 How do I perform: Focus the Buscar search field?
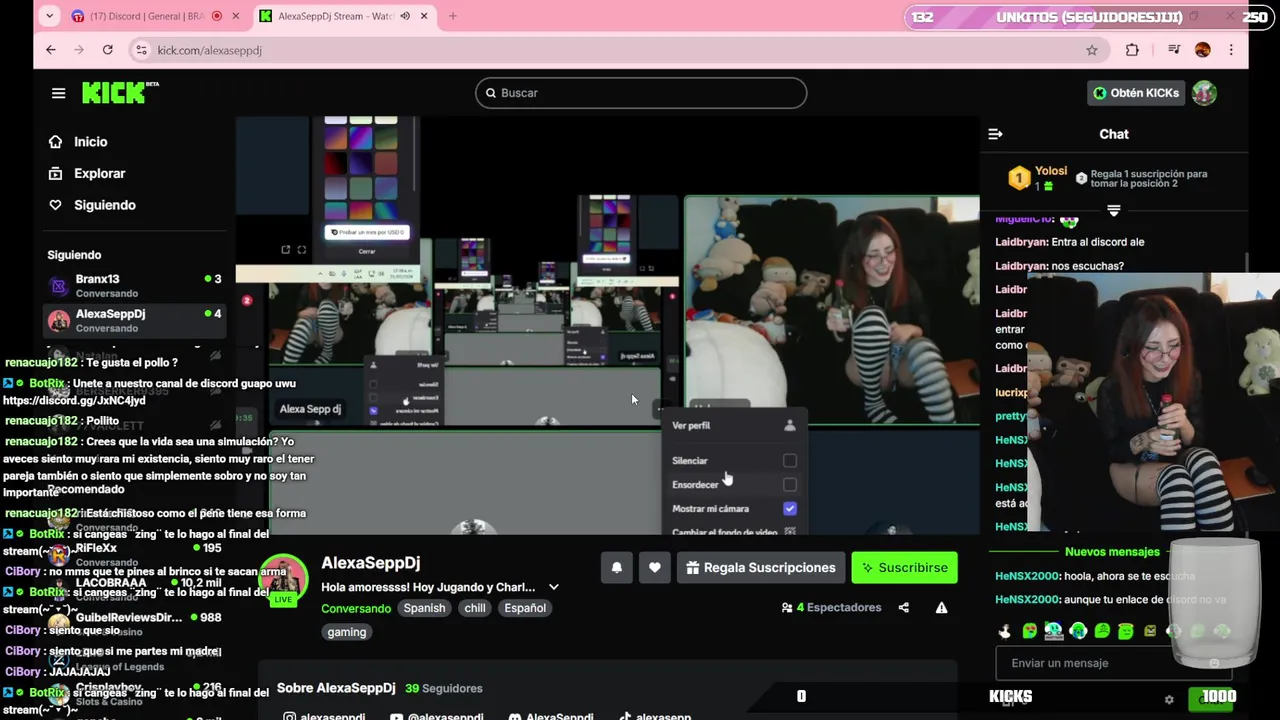click(641, 93)
